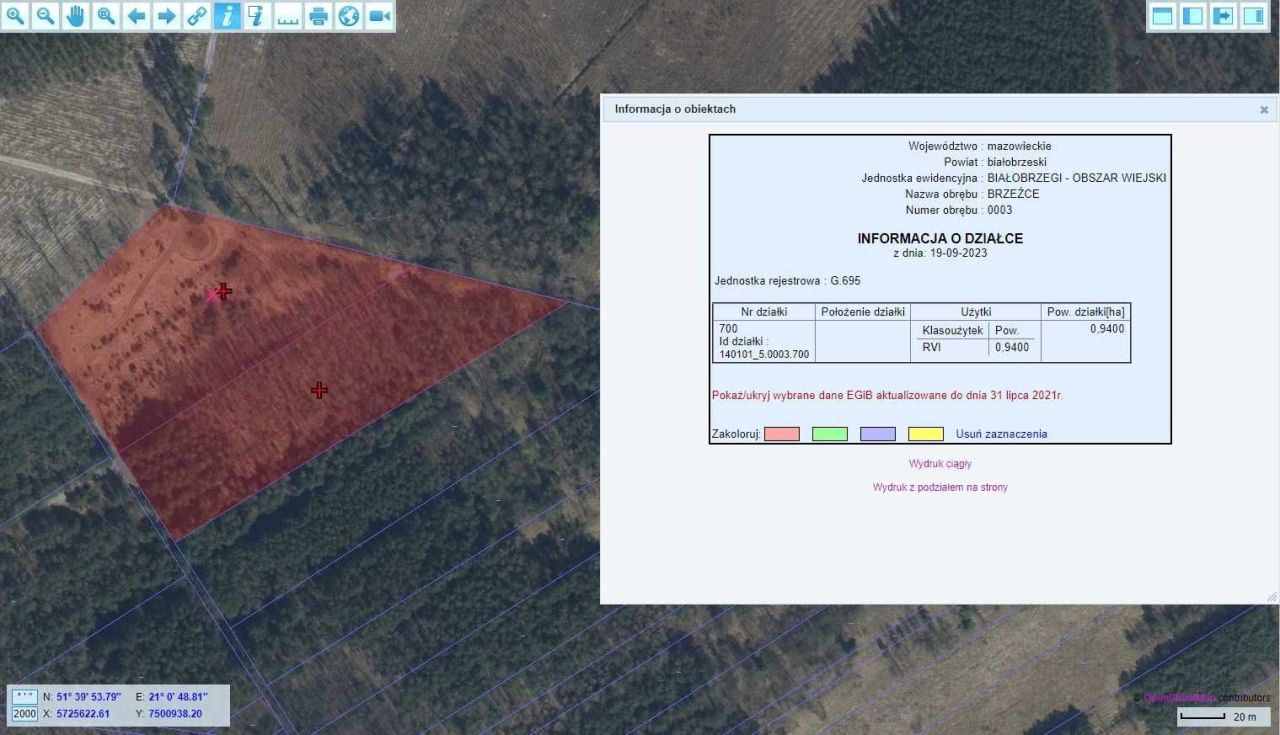Click the longitude value 21° 0' 48.81"
This screenshot has height=735, width=1280.
pyautogui.click(x=178, y=696)
